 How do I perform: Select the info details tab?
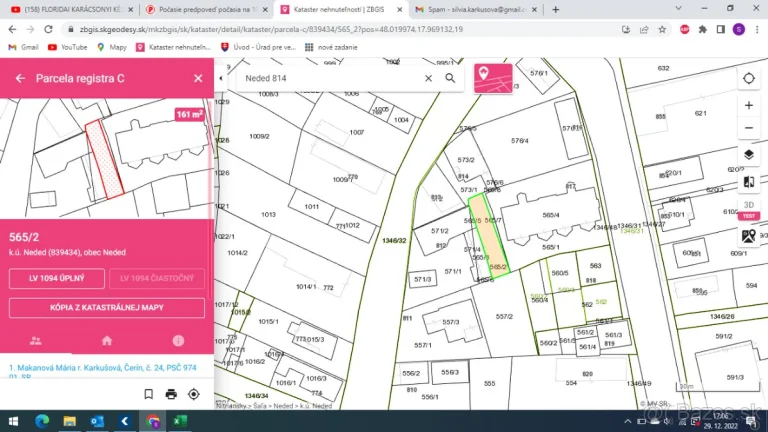(x=178, y=341)
